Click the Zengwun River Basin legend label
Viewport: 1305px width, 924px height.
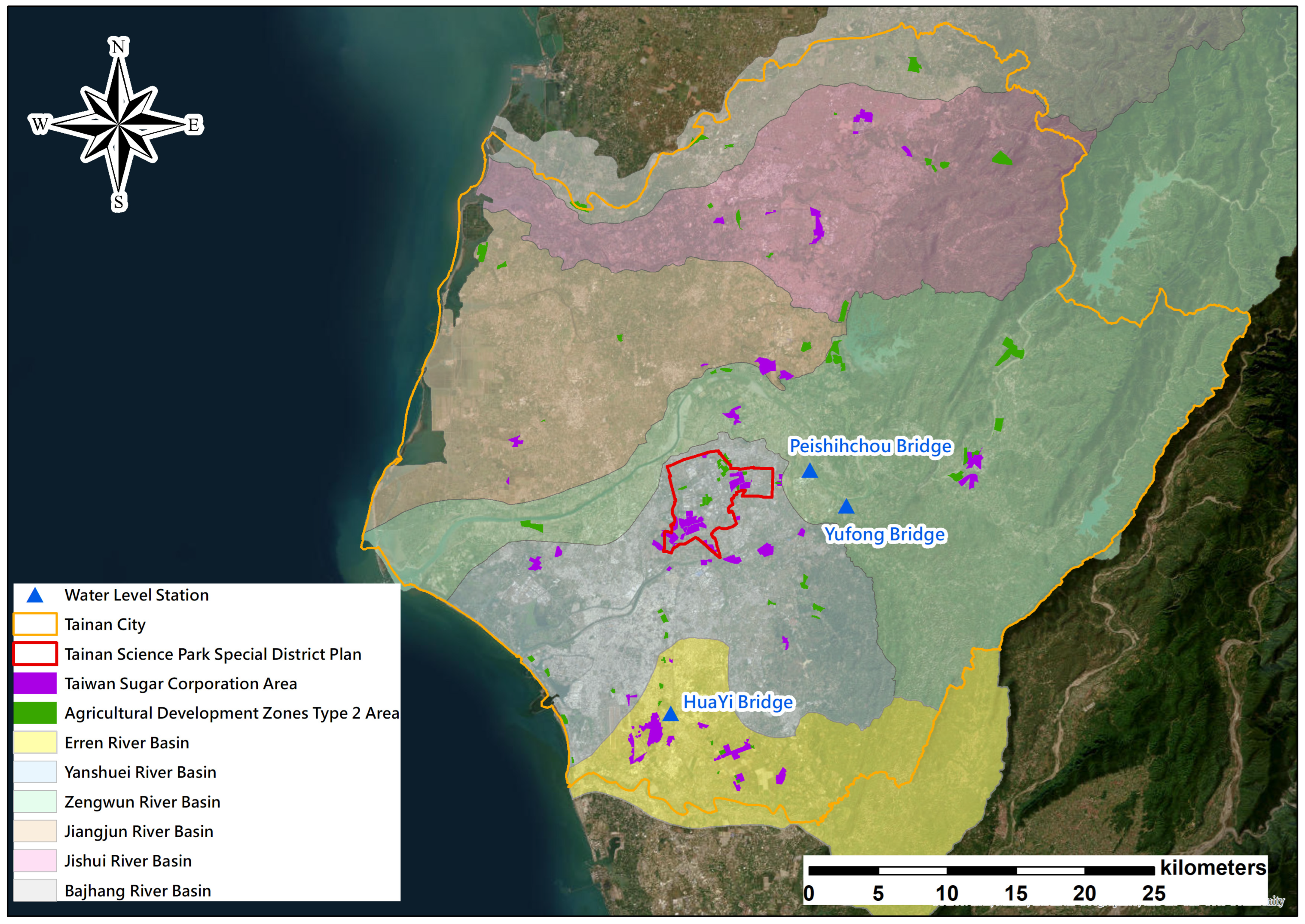[x=142, y=802]
